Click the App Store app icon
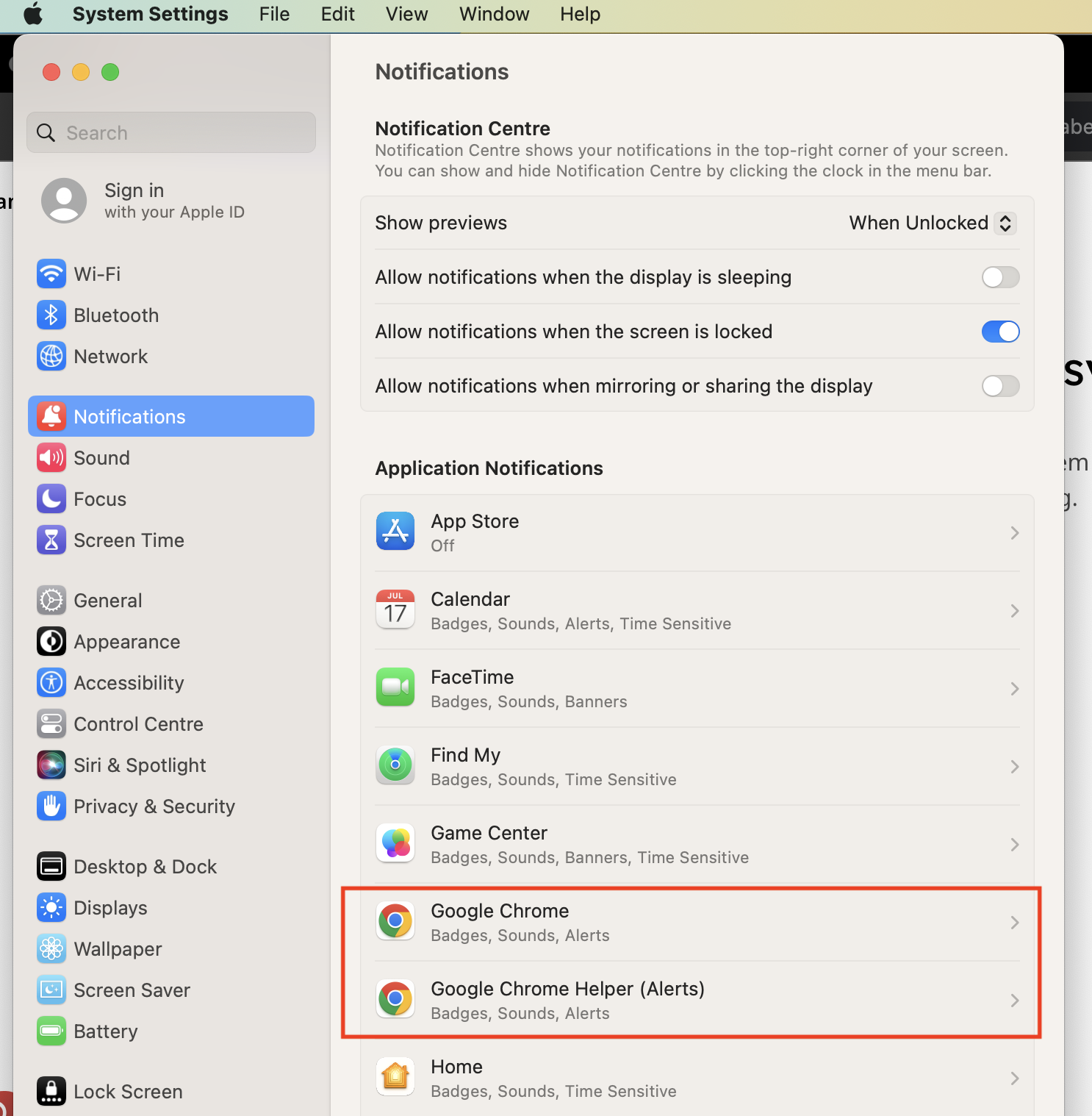This screenshot has height=1116, width=1092. point(395,532)
